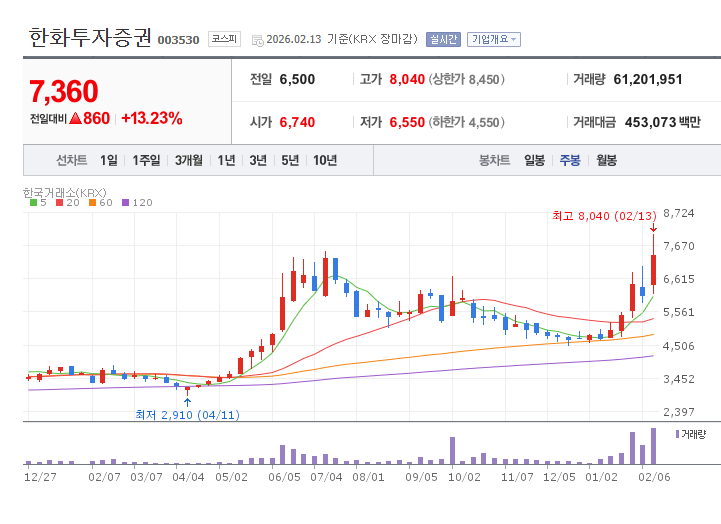Switch to 일봉 candlestick chart
721x524 pixels.
[534, 160]
